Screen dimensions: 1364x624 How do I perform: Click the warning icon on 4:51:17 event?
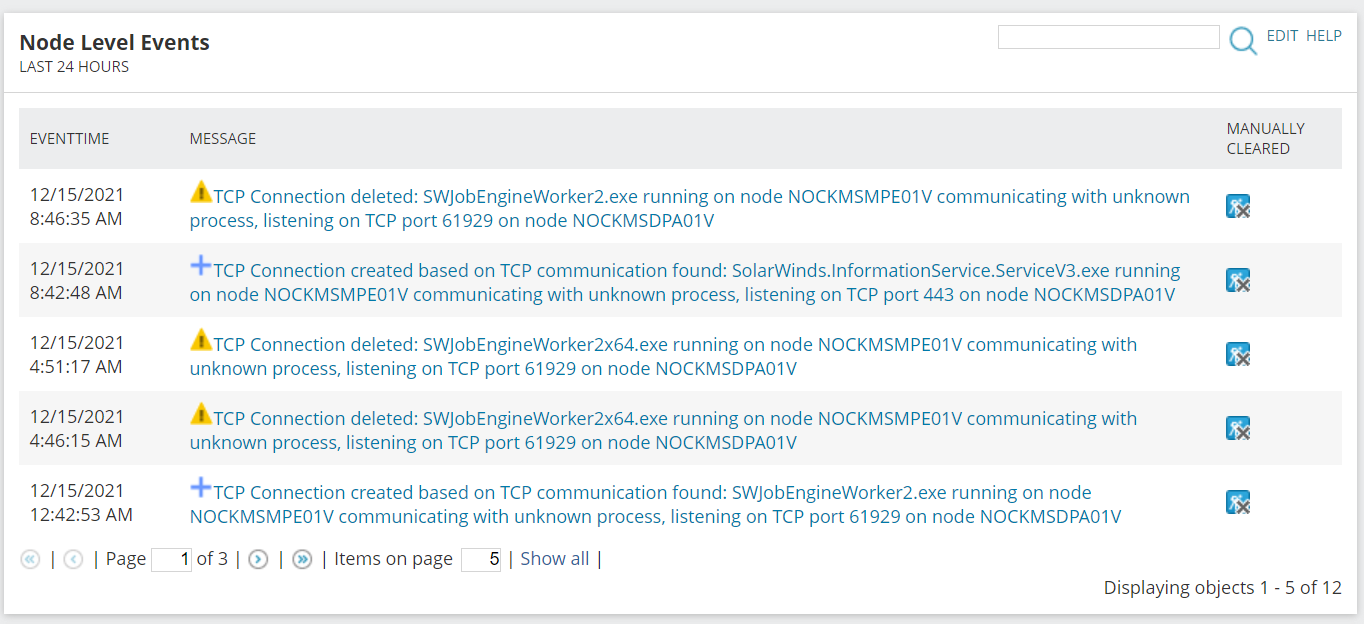201,340
